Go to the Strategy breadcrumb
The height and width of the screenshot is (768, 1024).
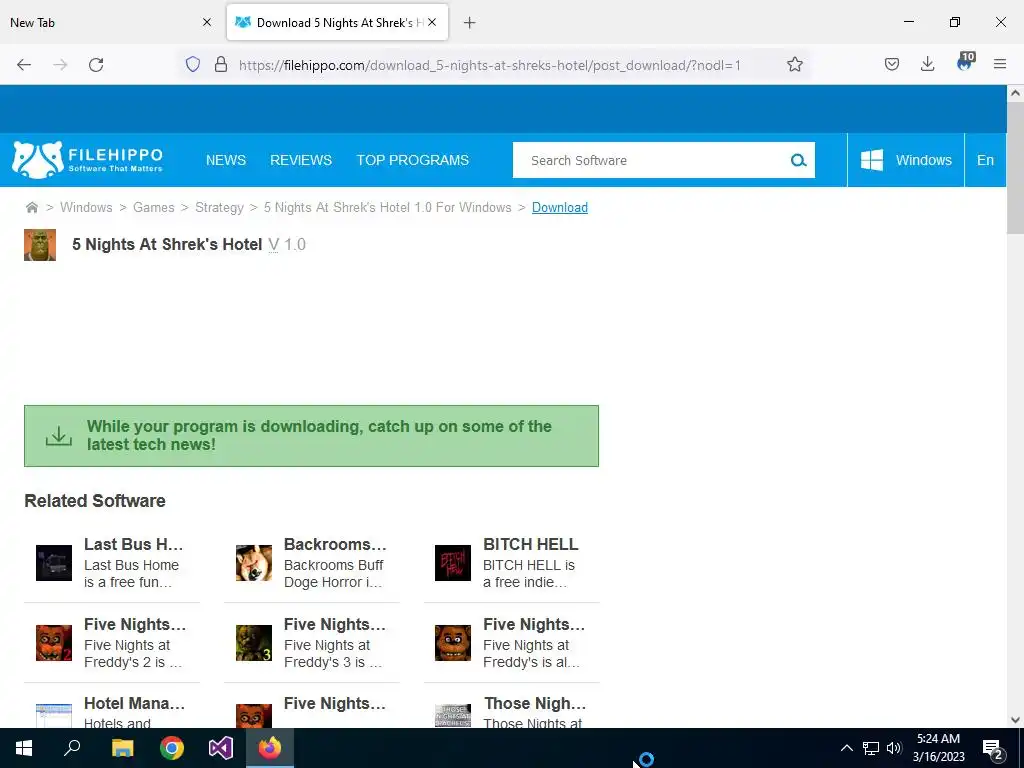coord(219,207)
